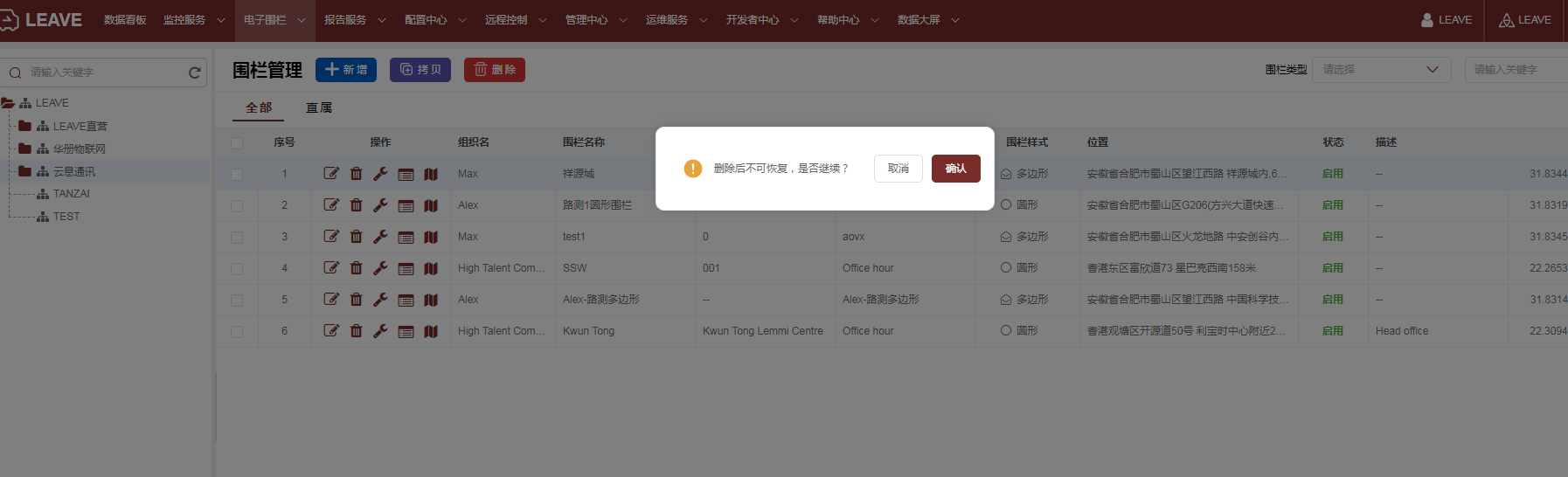Click the trash icon in row 2
Image resolution: width=1568 pixels, height=477 pixels.
[x=356, y=205]
